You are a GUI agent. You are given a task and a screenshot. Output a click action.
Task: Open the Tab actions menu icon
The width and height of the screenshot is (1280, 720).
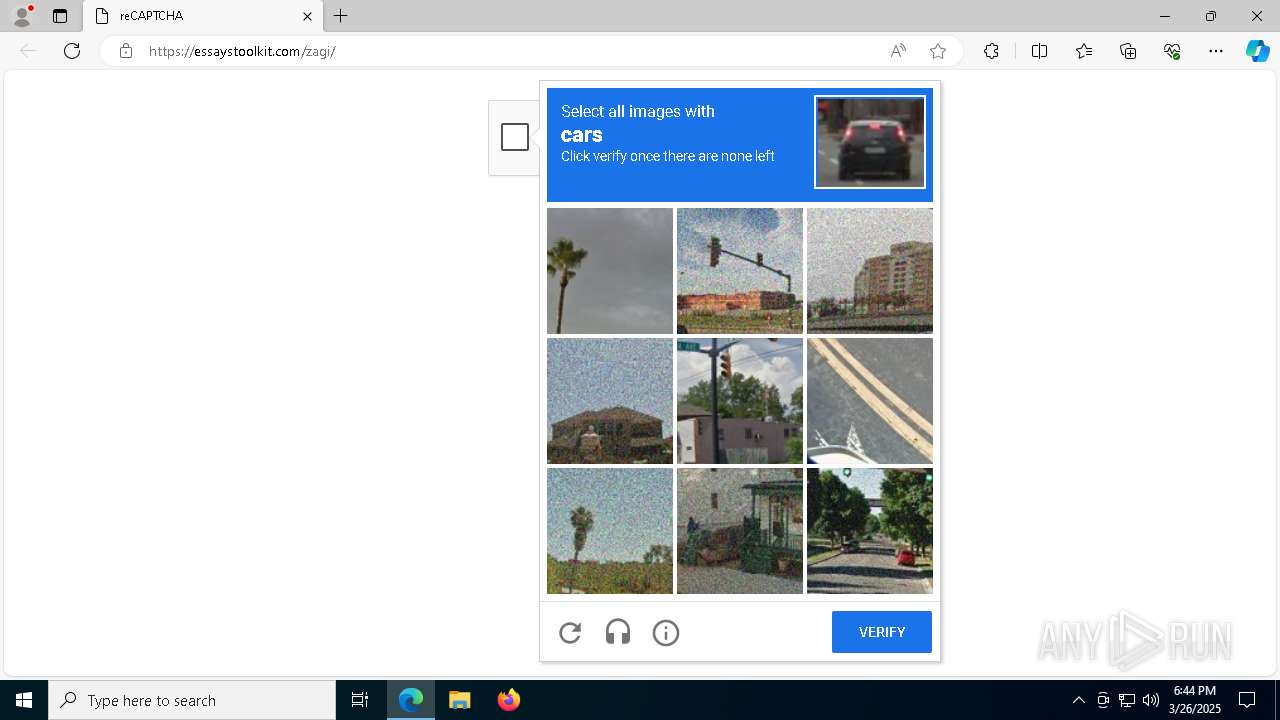[x=60, y=16]
